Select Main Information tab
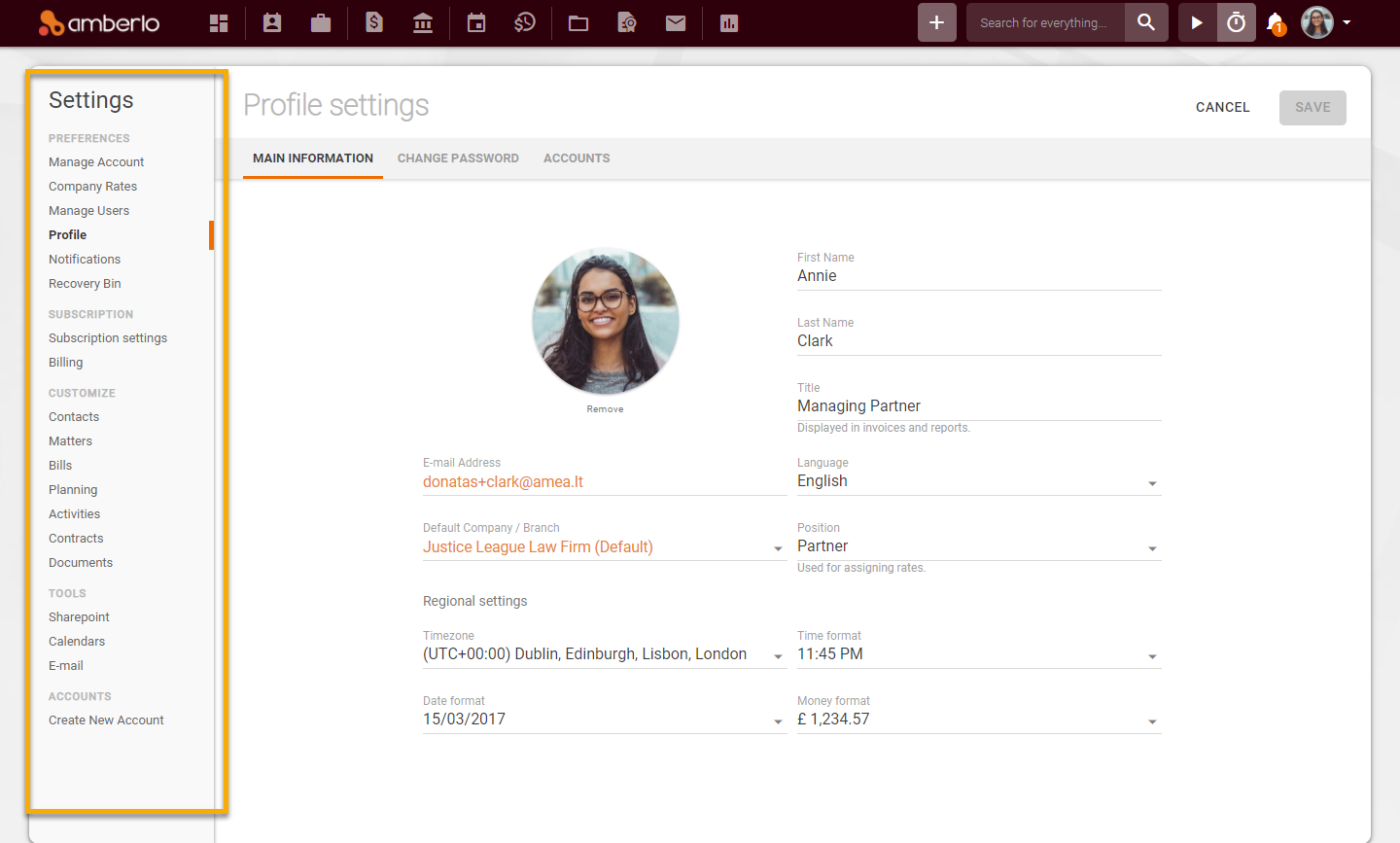Screen dimensions: 1400x843 click(313, 158)
